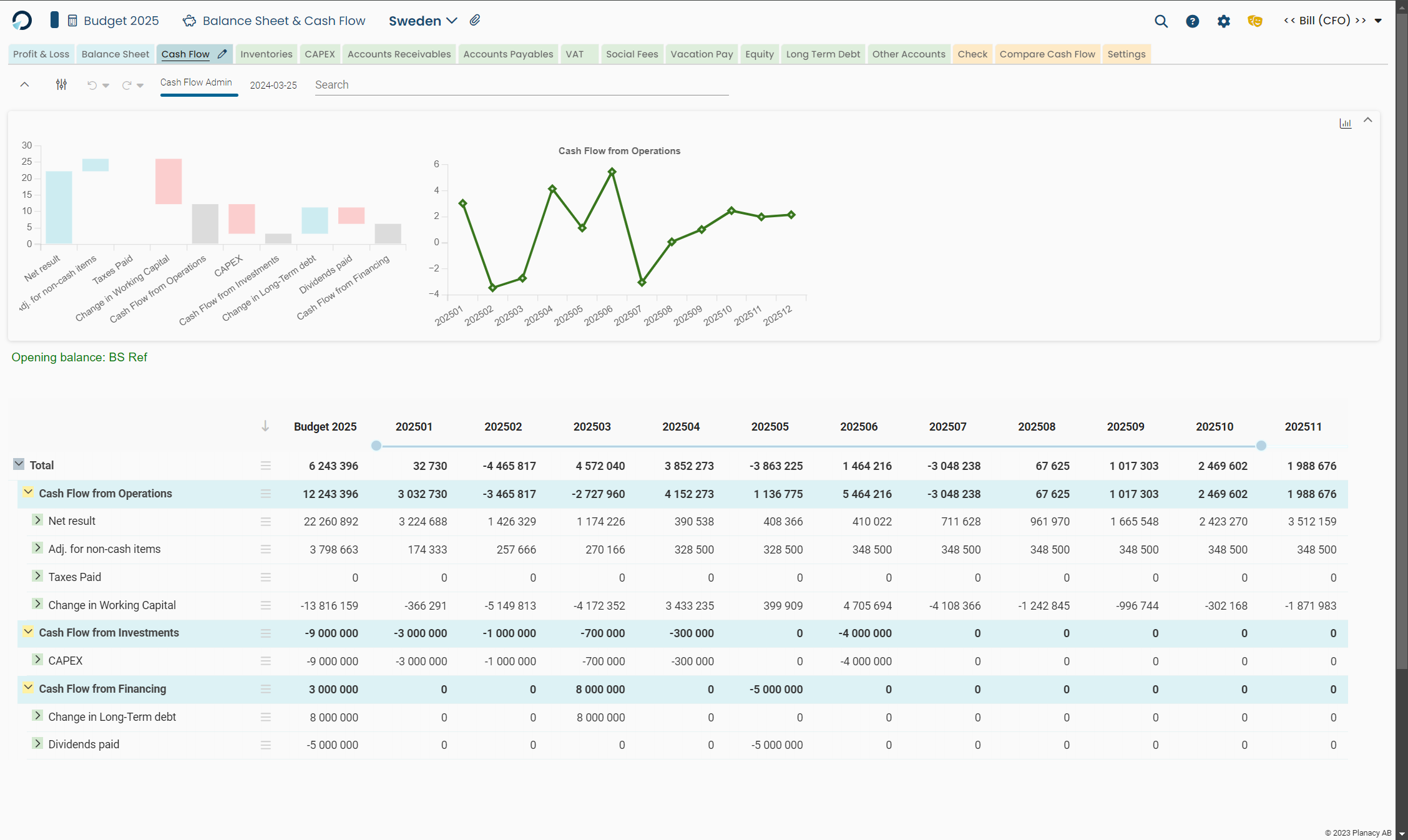
Task: Toggle the Total row collapse checkbox
Action: pyautogui.click(x=19, y=464)
